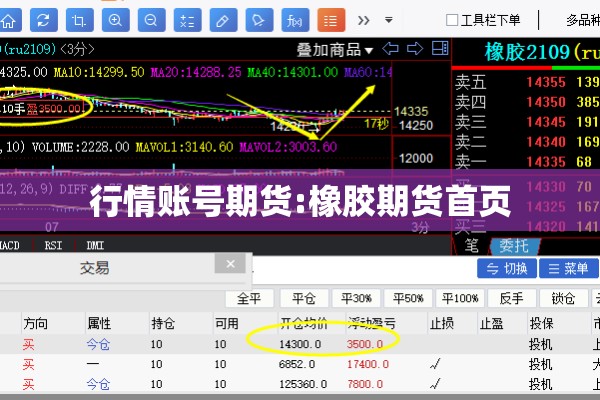Click the floating profit value 7800.0
The height and width of the screenshot is (400, 600).
[365, 384]
